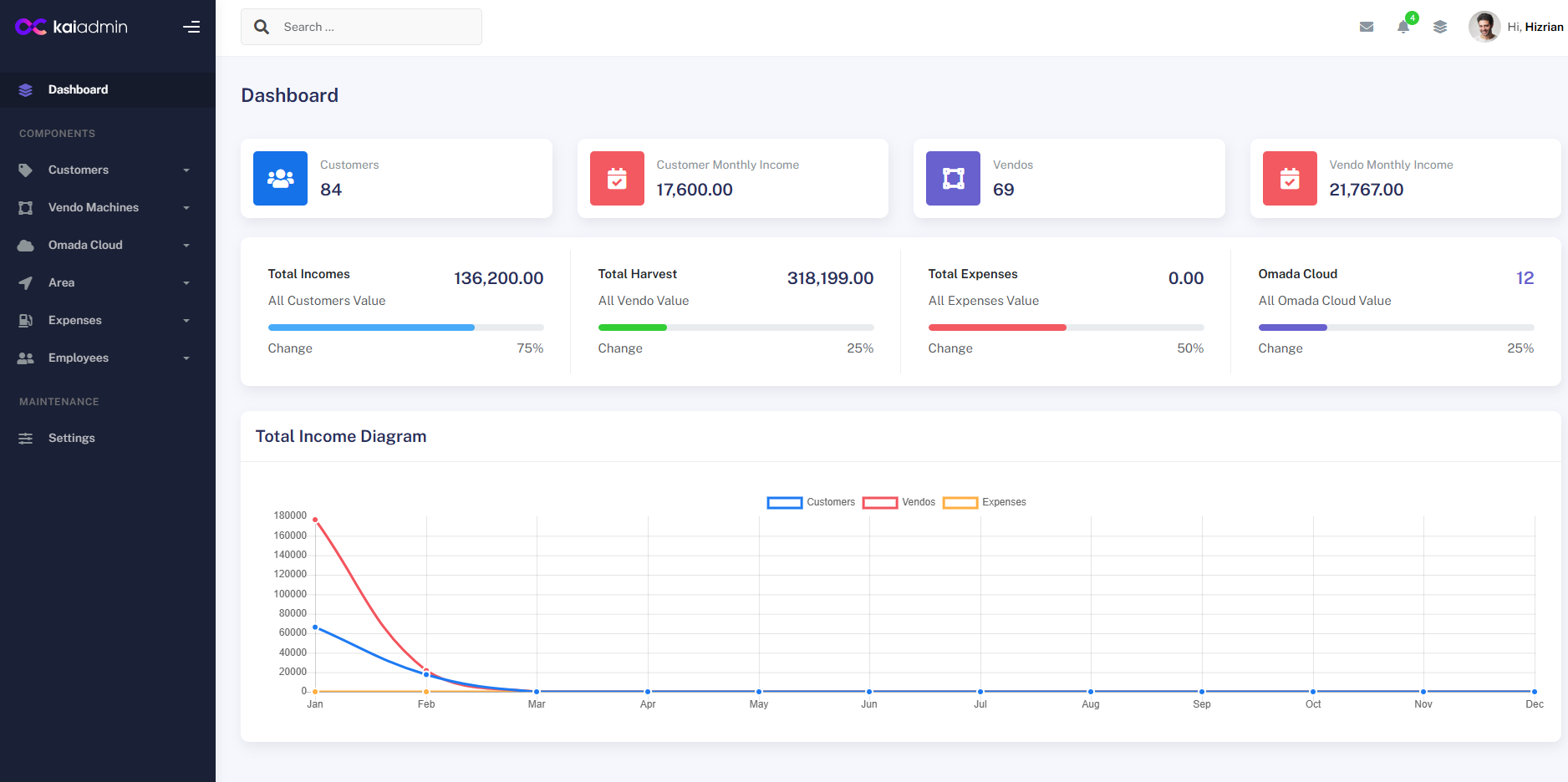
Task: Toggle Customers series in chart legend
Action: click(812, 502)
